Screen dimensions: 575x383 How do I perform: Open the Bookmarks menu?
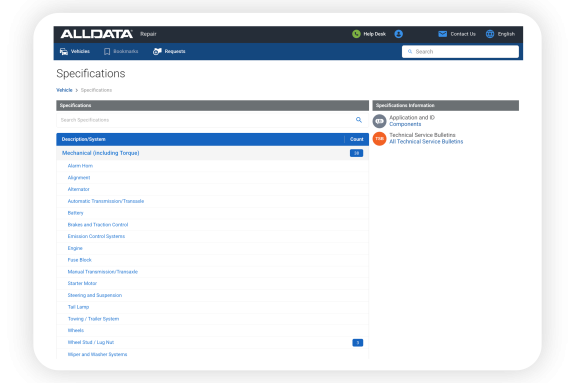pyautogui.click(x=126, y=51)
